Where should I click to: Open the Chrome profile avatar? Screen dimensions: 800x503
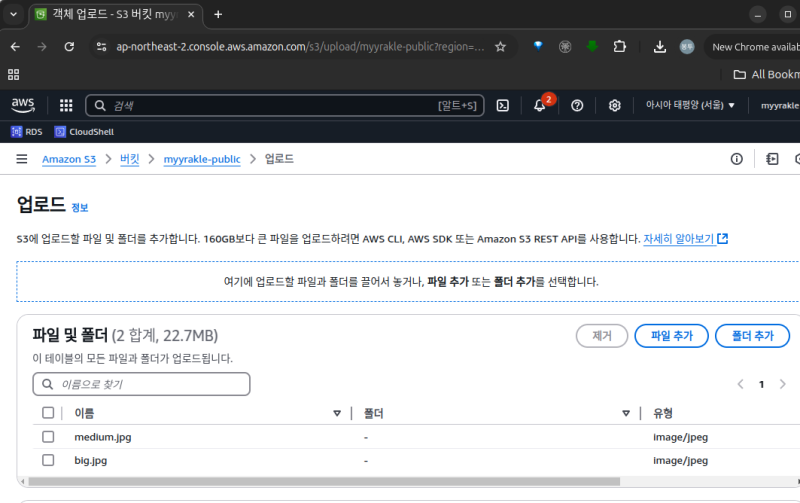tap(687, 47)
